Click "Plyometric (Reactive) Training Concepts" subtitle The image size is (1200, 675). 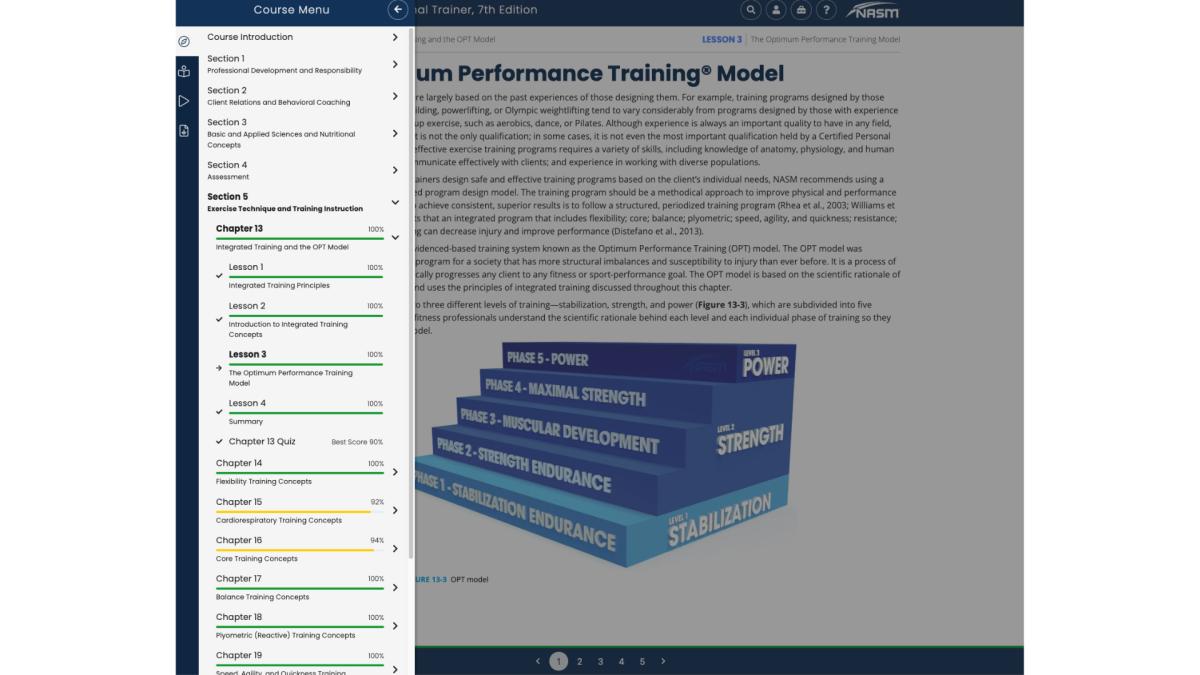(x=285, y=635)
